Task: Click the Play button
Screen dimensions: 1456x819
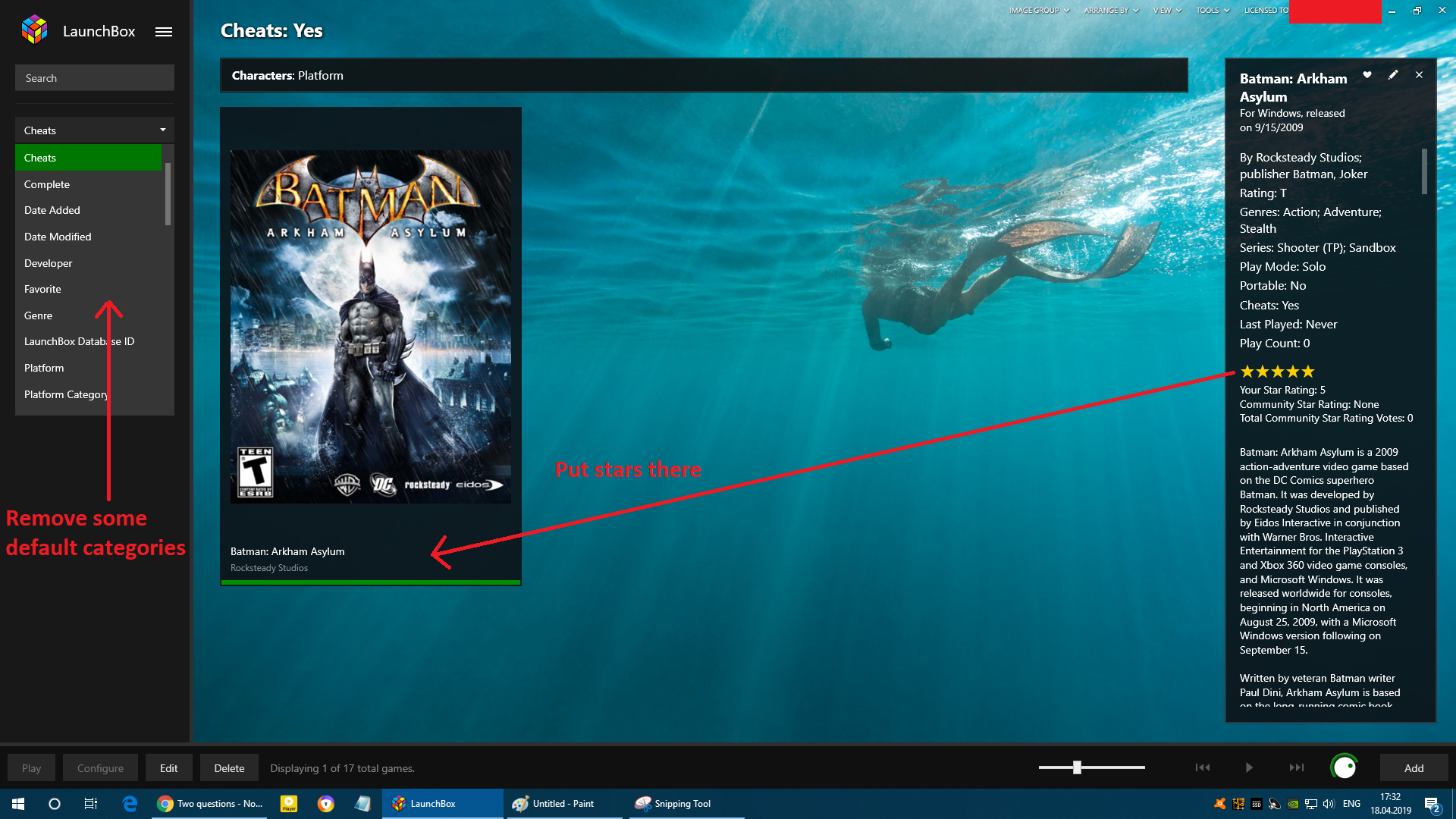Action: pos(31,767)
